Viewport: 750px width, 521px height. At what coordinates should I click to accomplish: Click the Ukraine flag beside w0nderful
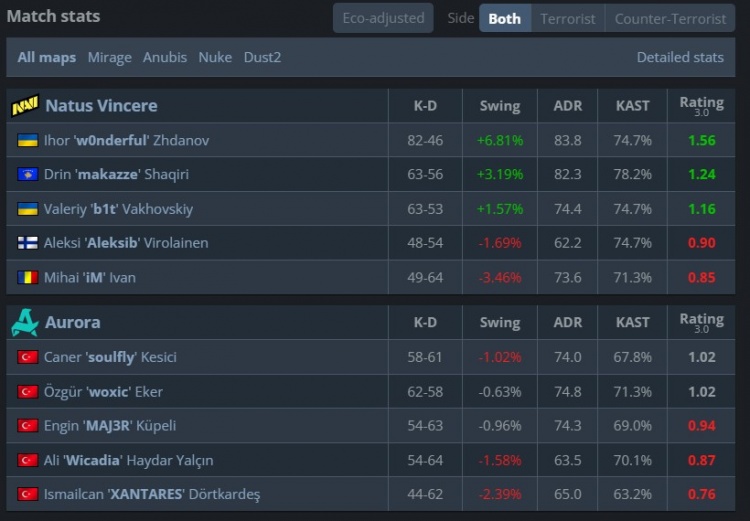pyautogui.click(x=27, y=141)
